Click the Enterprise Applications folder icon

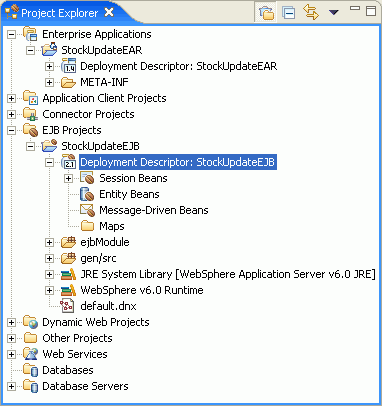coord(30,34)
